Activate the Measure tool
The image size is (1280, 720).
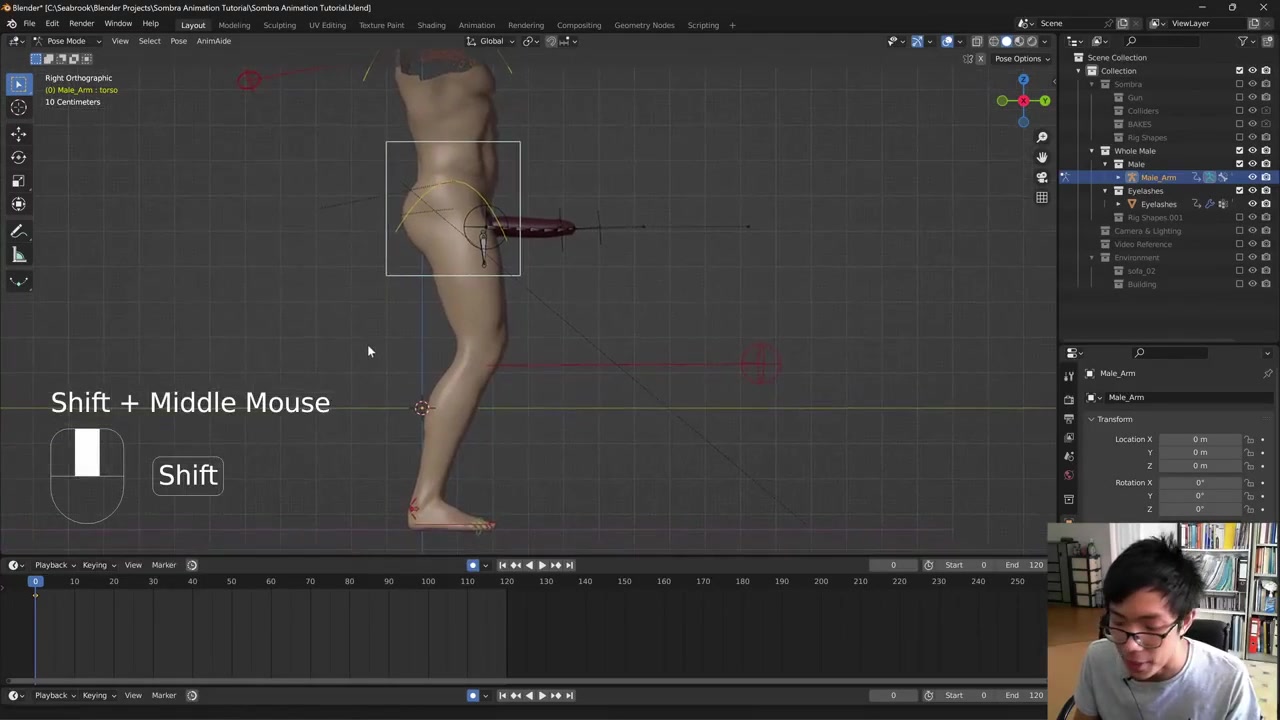18,255
